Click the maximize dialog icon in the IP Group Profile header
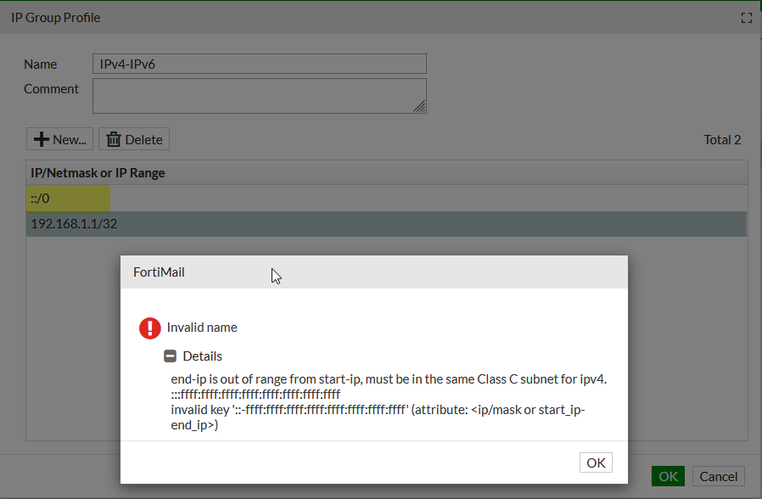Screen dimensions: 762x499 746,18
